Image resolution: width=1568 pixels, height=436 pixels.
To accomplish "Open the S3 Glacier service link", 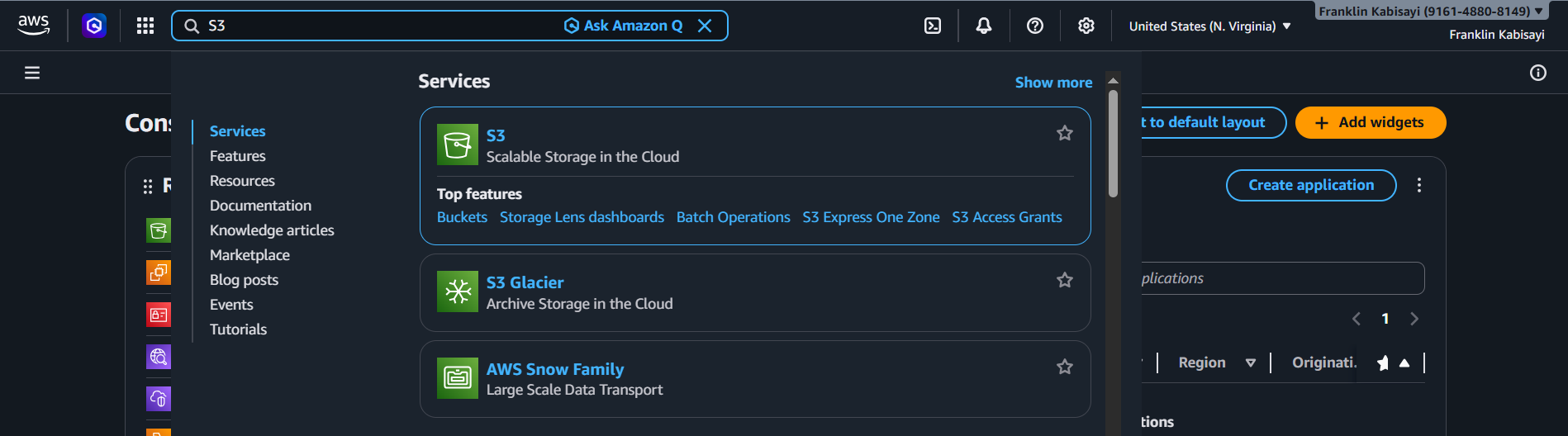I will click(x=525, y=282).
